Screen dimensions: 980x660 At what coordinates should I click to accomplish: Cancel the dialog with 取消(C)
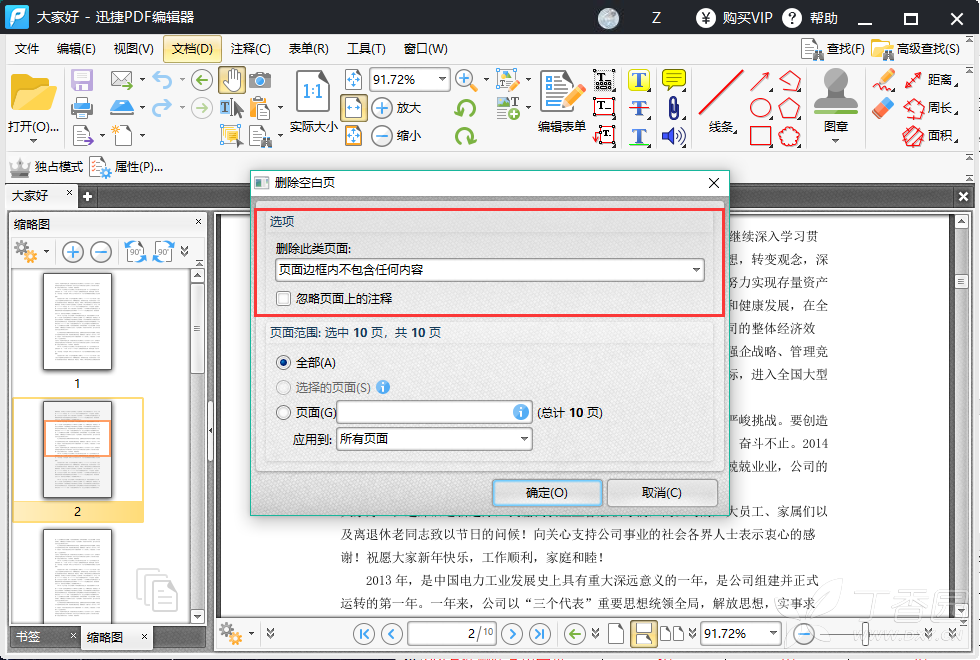662,492
